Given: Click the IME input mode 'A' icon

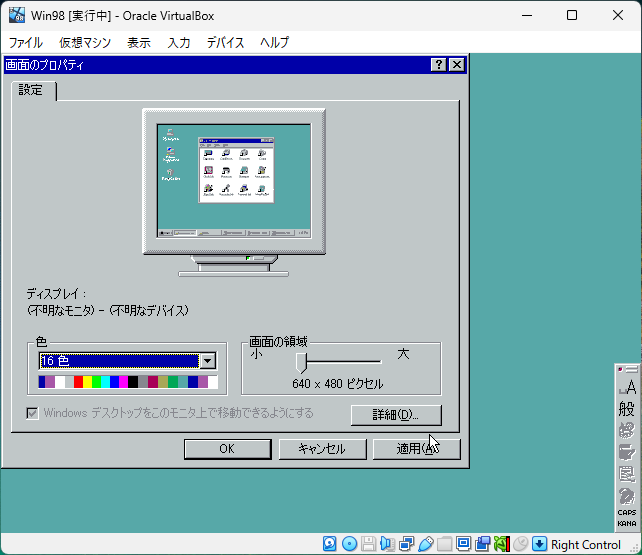Looking at the screenshot, I should point(627,387).
